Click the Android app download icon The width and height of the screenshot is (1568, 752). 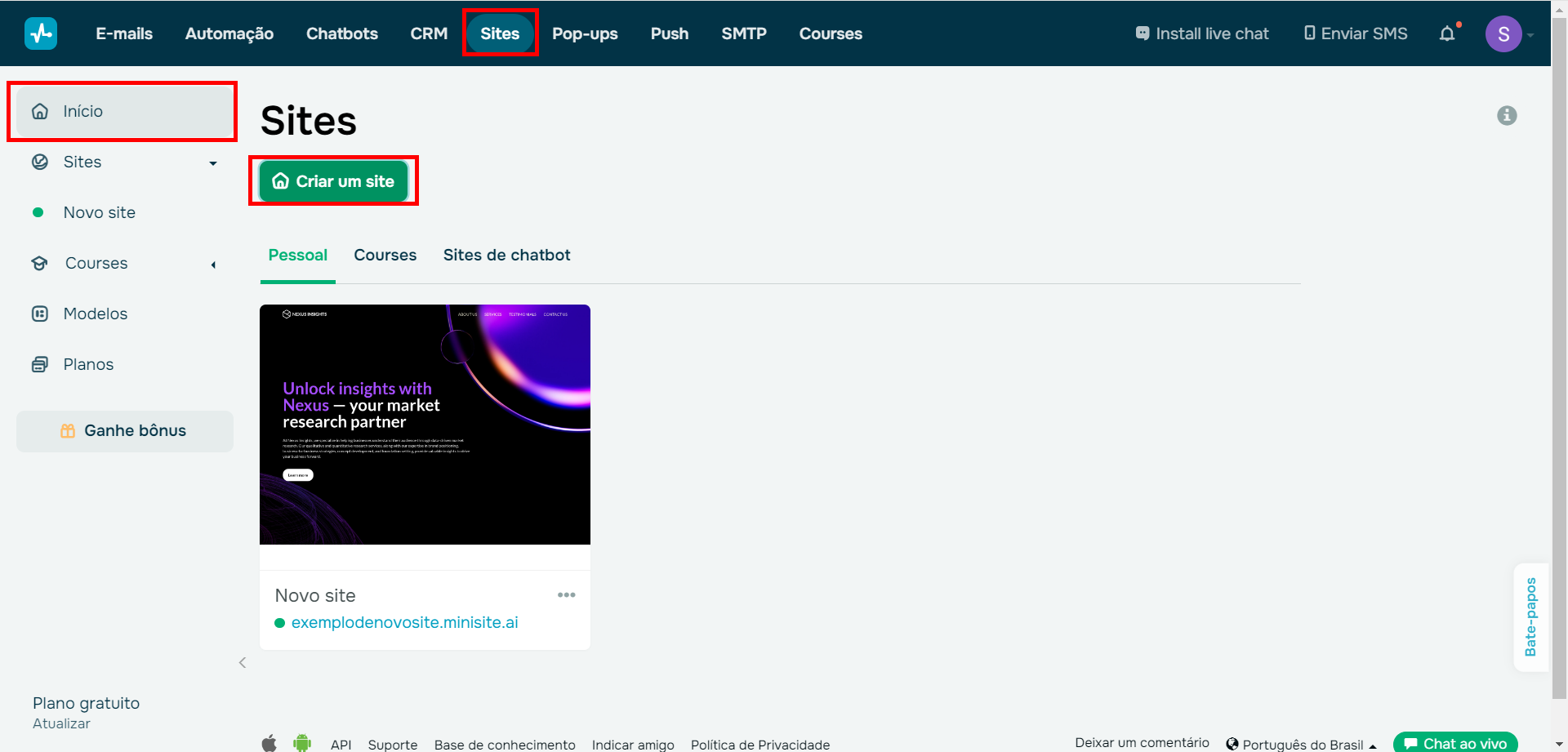302,743
